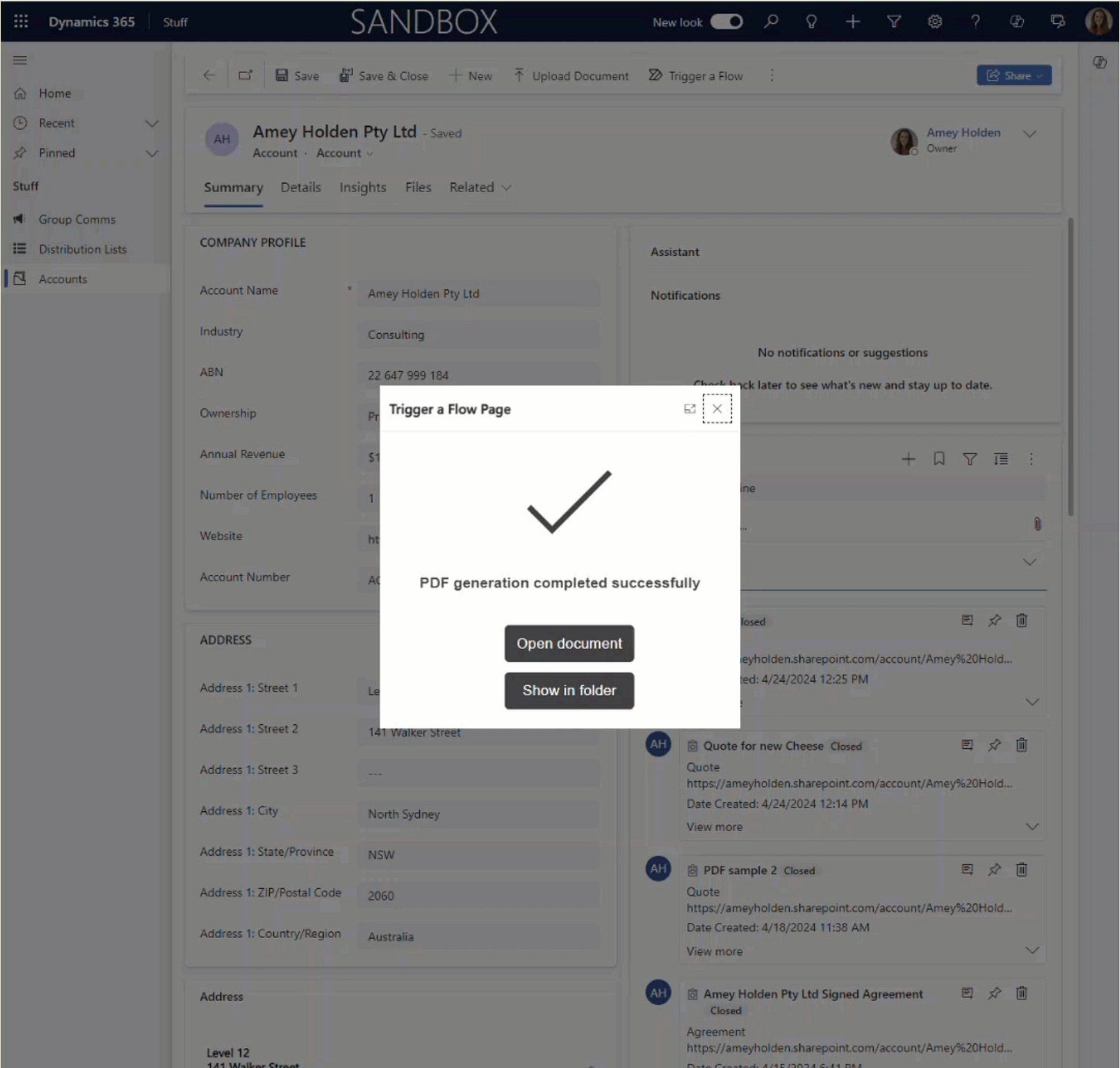The width and height of the screenshot is (1120, 1068).
Task: Click the Address 1: City field
Action: coord(478,813)
